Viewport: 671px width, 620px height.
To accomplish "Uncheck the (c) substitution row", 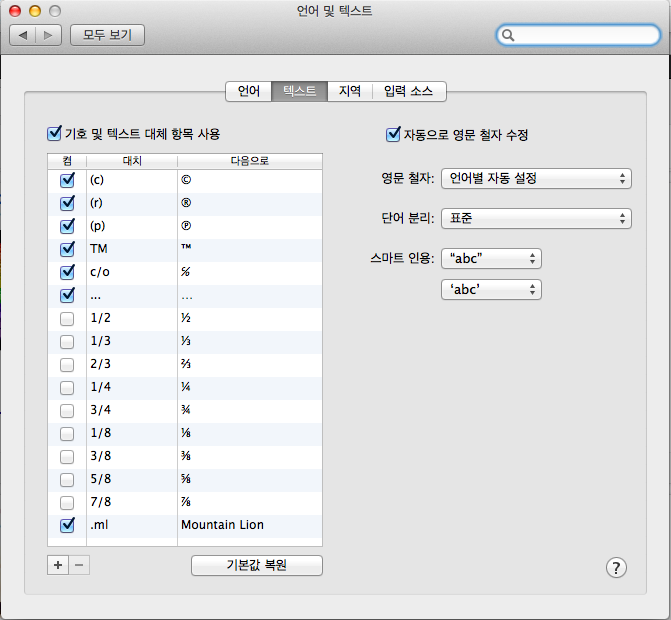I will 67,180.
